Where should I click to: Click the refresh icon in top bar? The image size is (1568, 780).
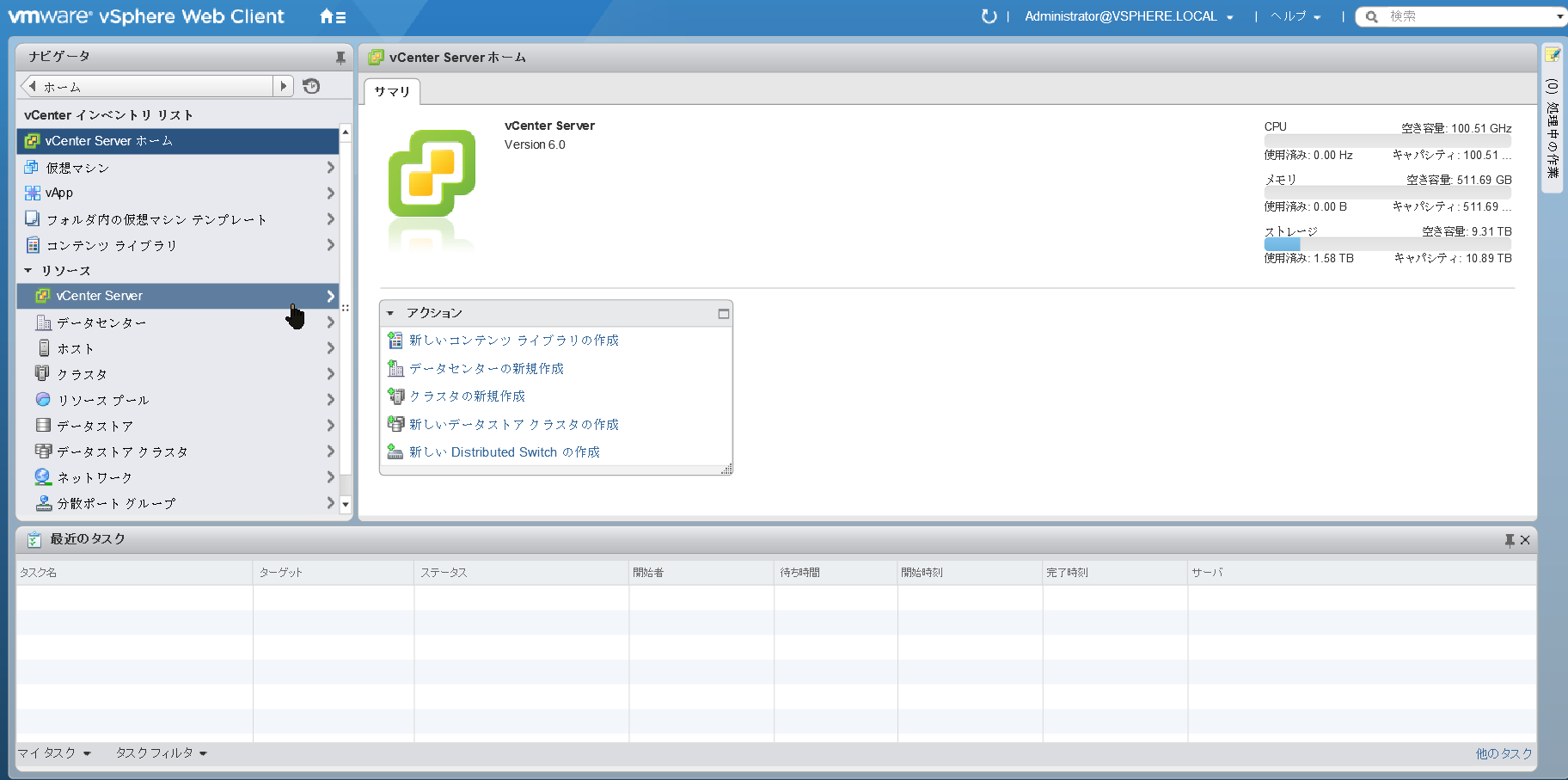pyautogui.click(x=989, y=16)
